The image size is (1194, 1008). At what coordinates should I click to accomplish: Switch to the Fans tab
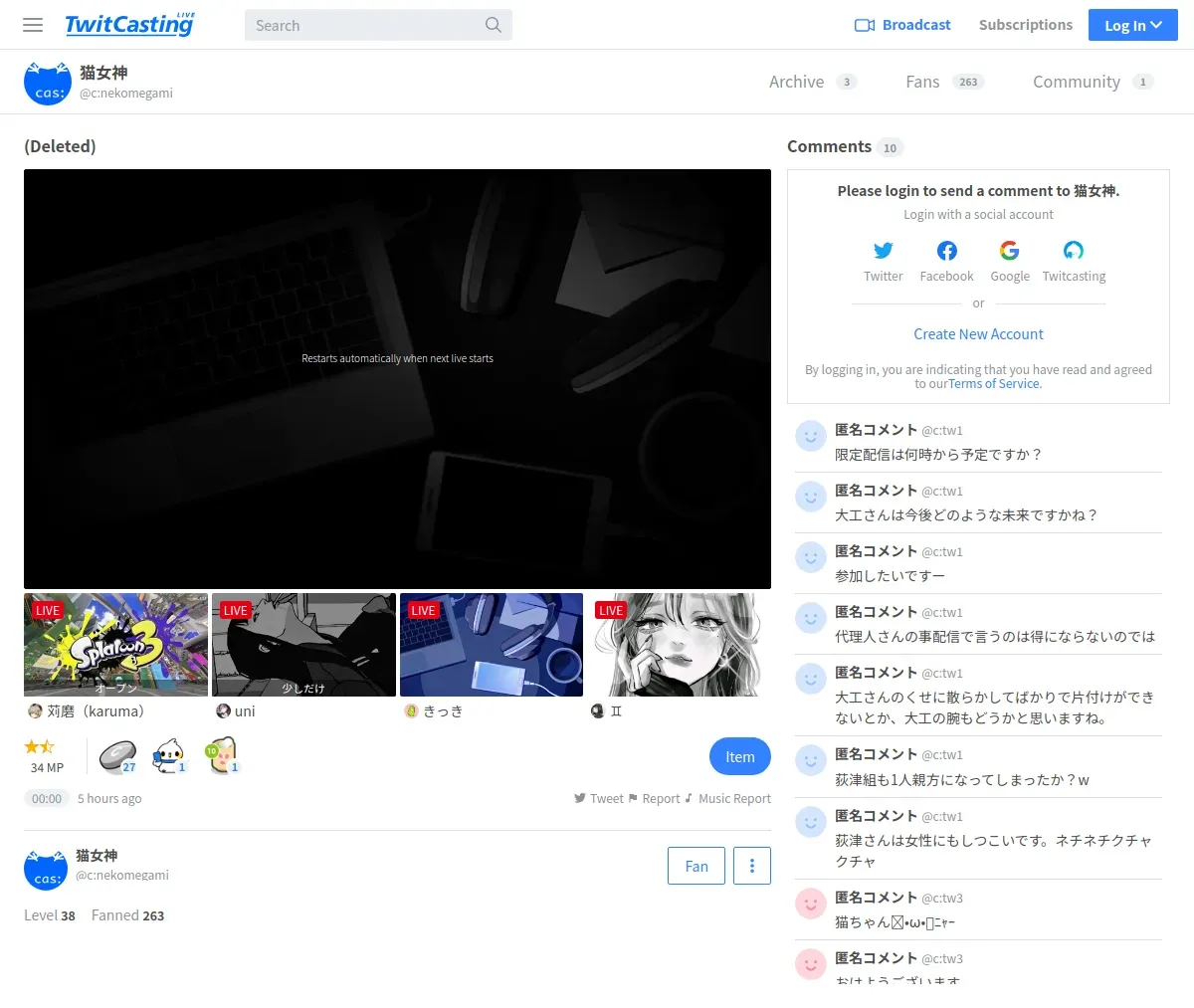(x=945, y=82)
